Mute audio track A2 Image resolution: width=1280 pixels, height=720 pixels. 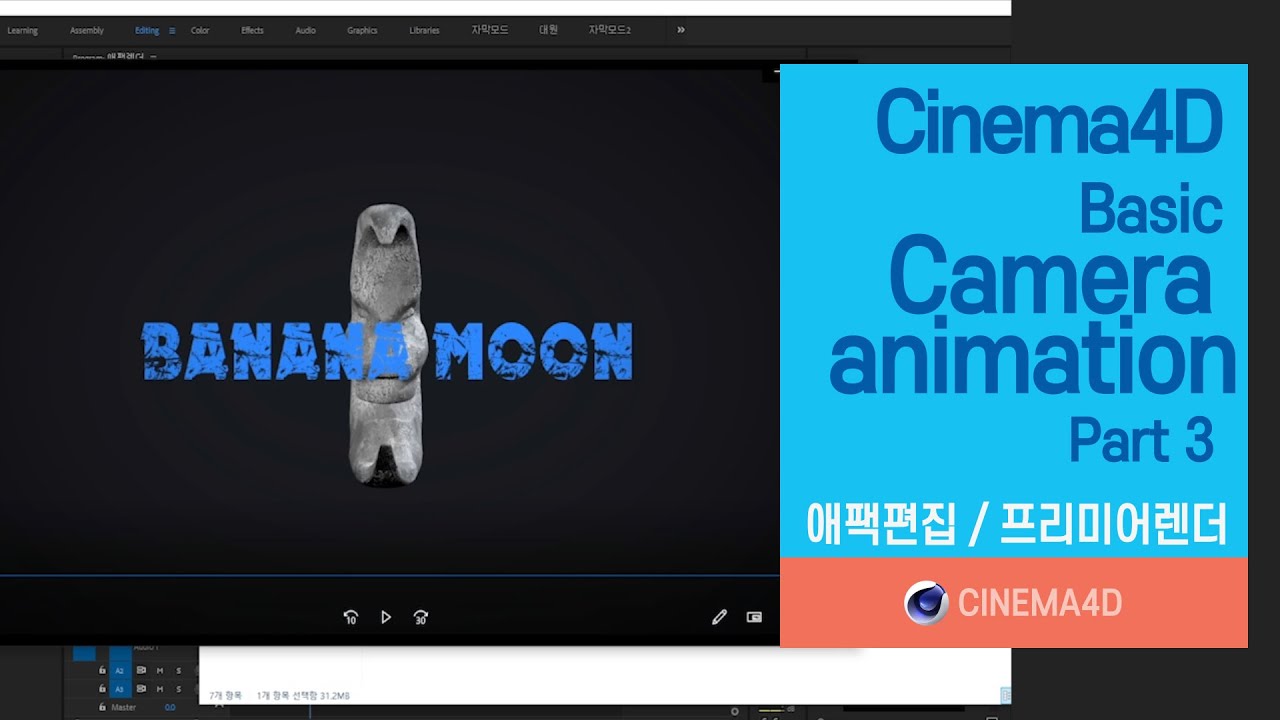click(x=160, y=671)
